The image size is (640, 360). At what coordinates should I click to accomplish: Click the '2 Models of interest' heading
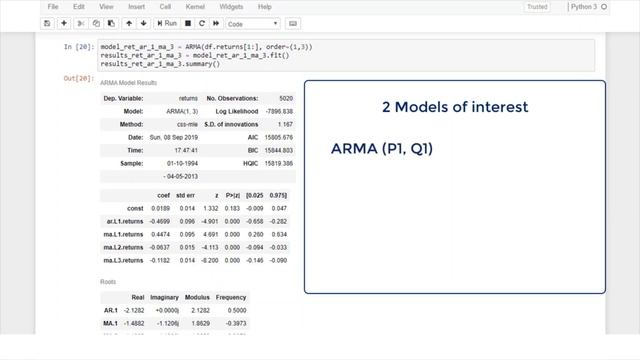pyautogui.click(x=455, y=107)
